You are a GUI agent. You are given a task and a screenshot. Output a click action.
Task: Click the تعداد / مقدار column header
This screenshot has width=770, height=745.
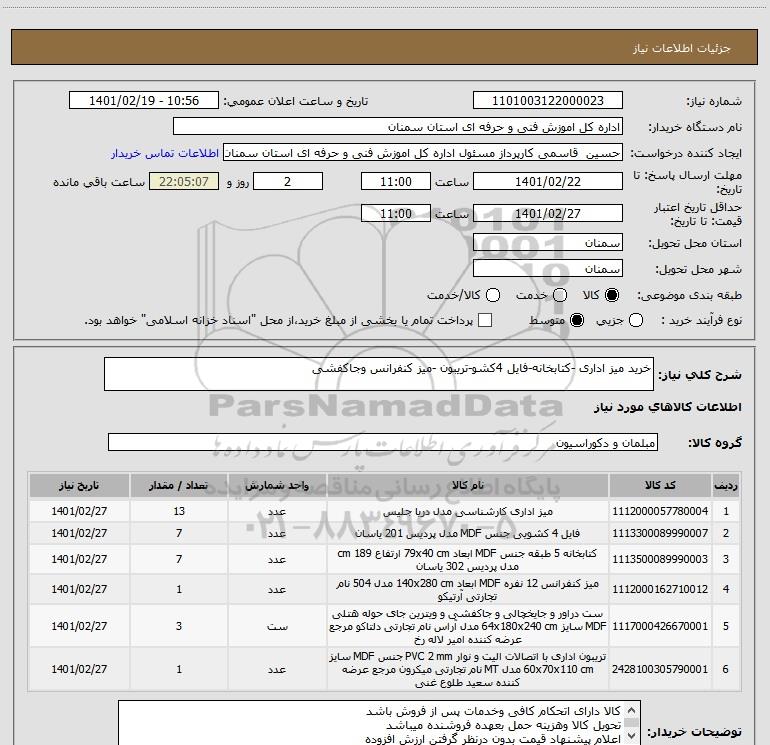coord(179,485)
